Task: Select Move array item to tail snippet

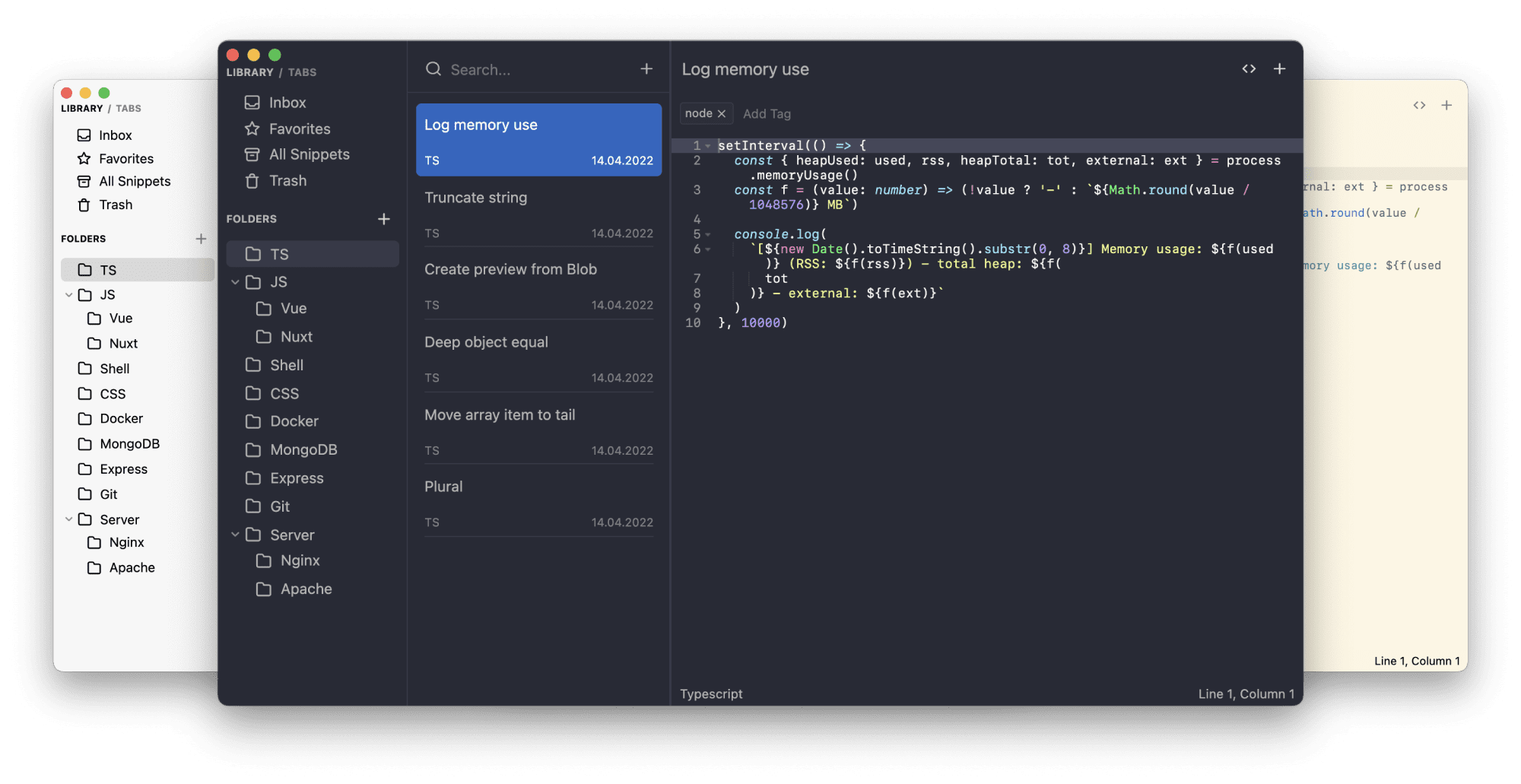Action: click(538, 431)
